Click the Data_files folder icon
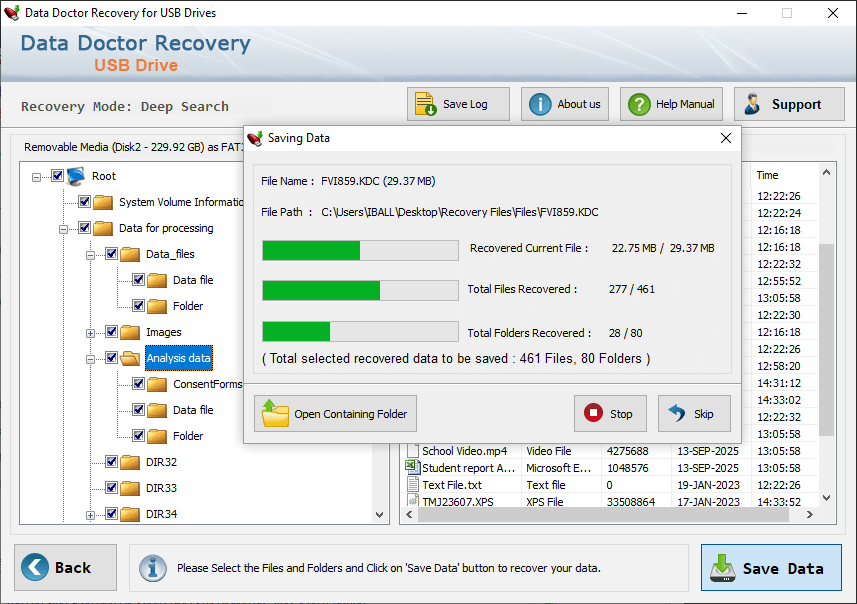Screen dimensions: 857x604 point(130,254)
